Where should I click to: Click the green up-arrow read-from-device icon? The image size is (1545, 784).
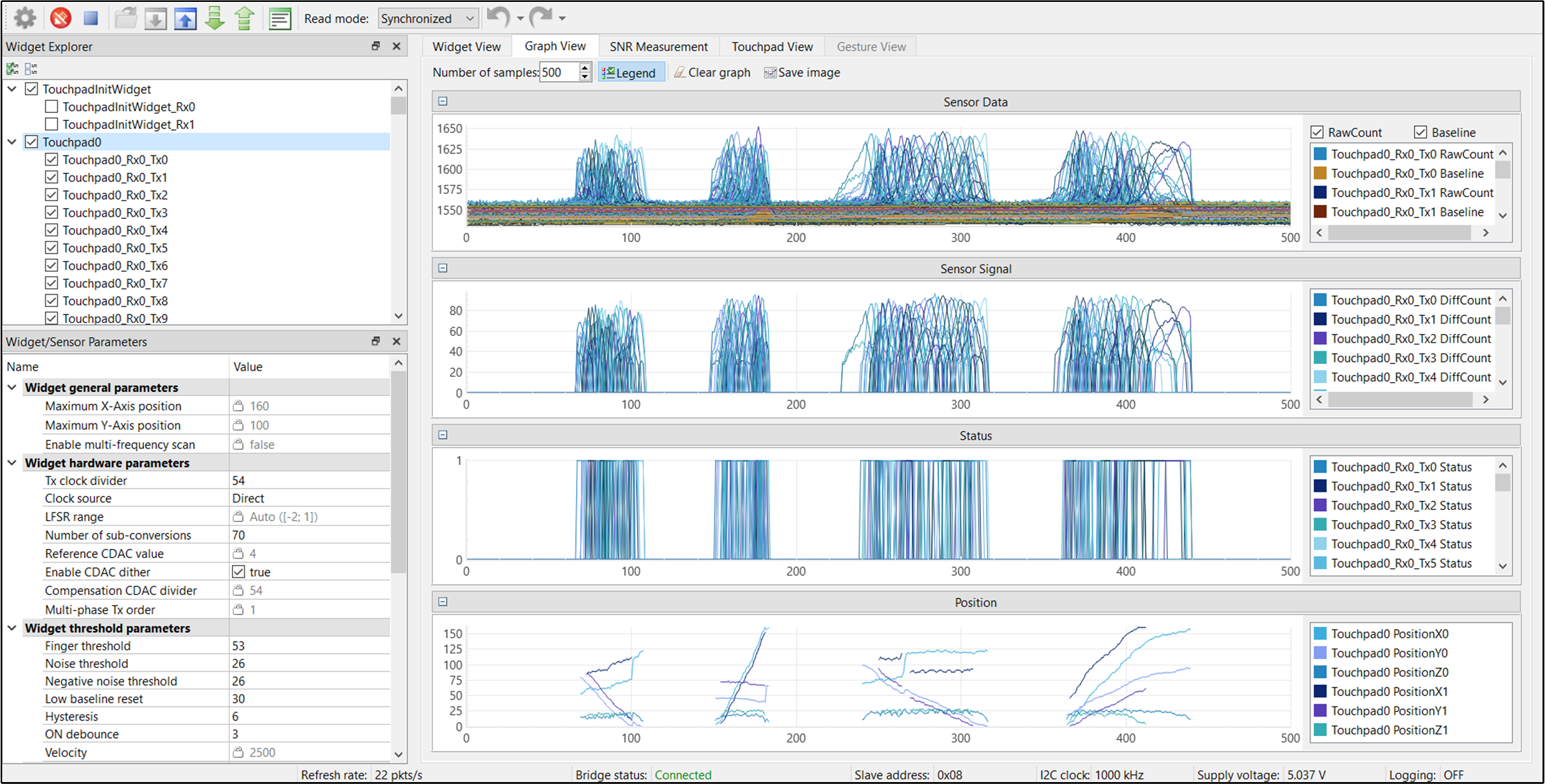244,18
